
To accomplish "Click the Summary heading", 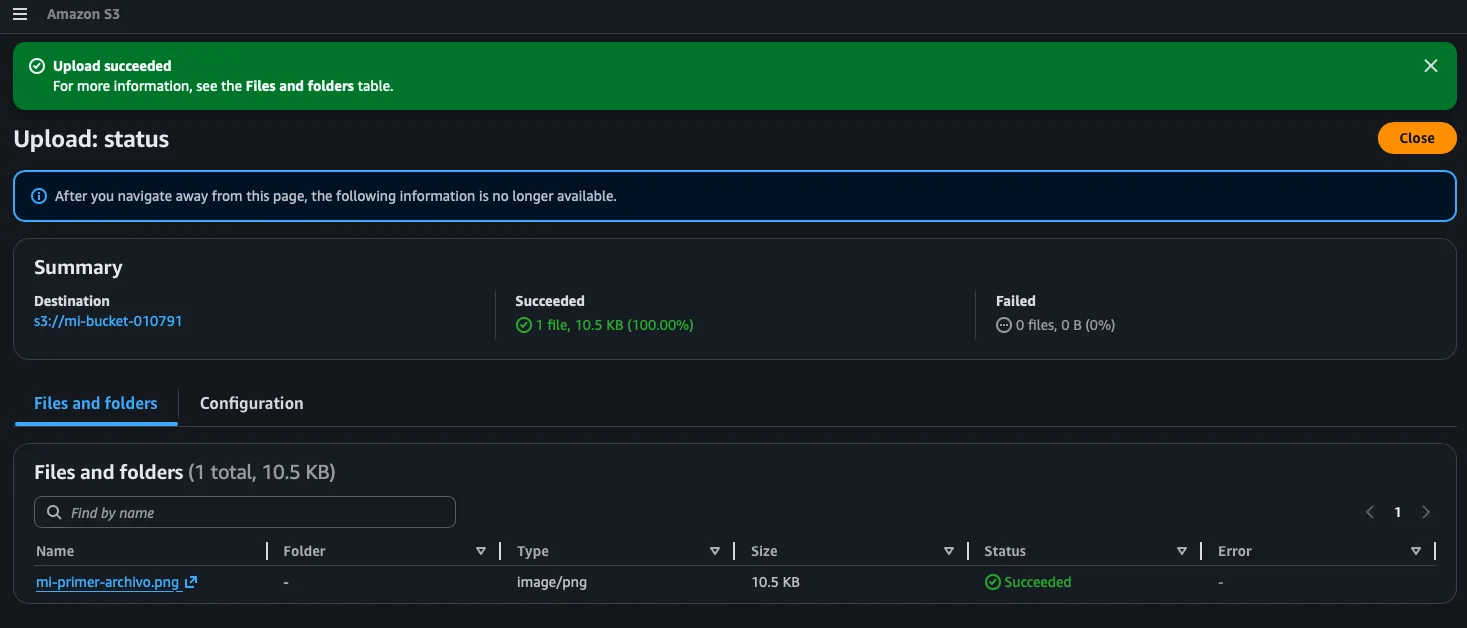I will (78, 267).
